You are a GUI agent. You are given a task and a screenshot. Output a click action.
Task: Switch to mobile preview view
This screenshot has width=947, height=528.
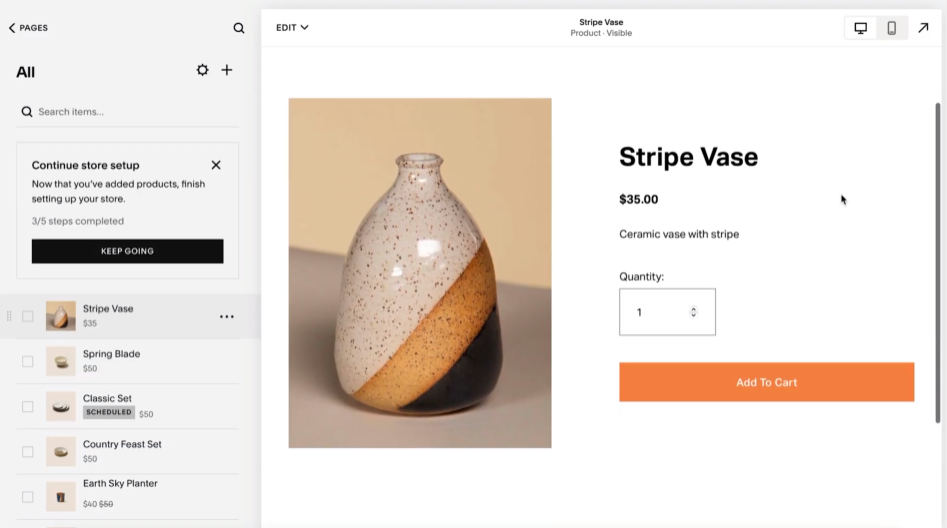click(892, 28)
